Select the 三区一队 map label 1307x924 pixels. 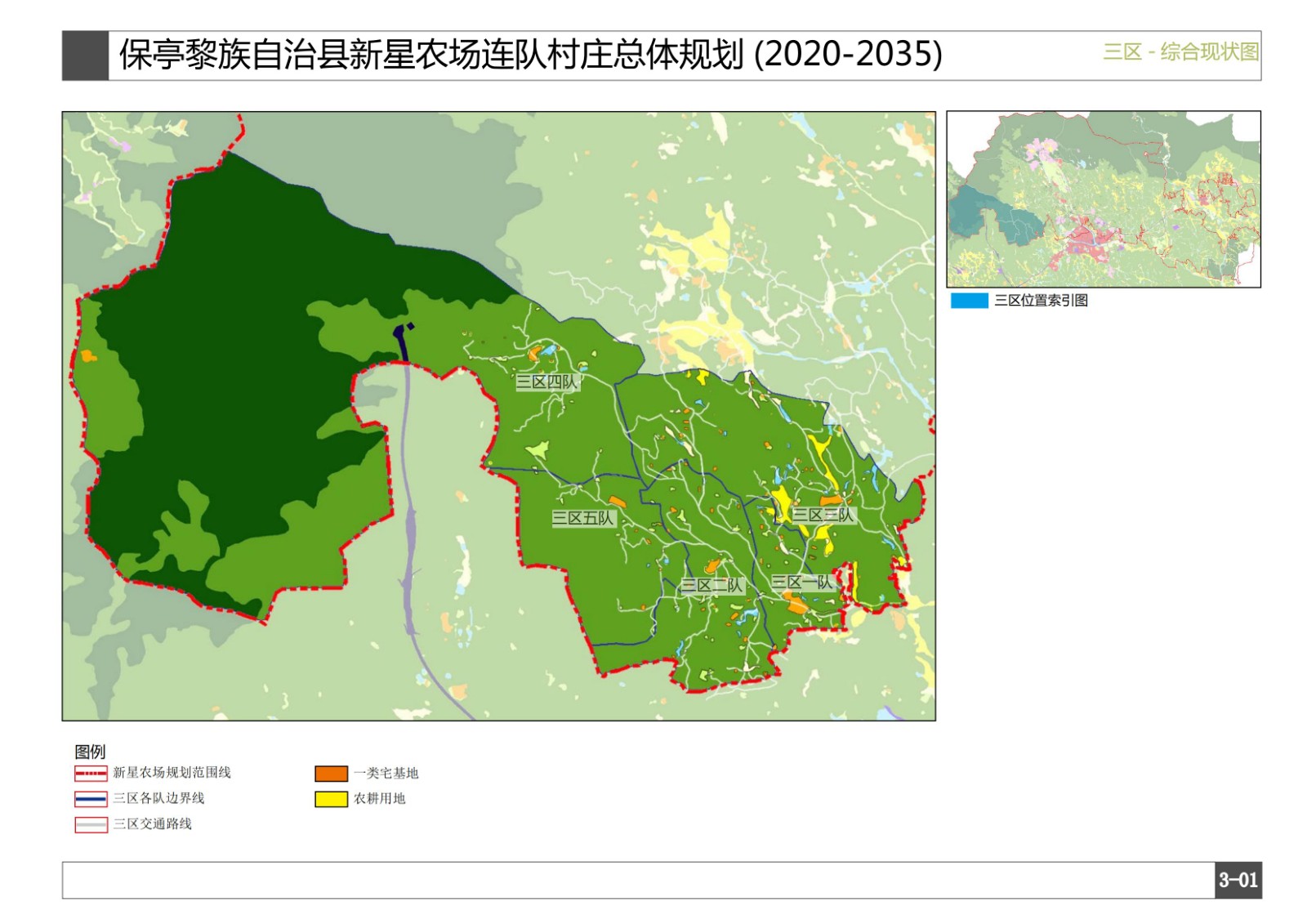[x=802, y=582]
